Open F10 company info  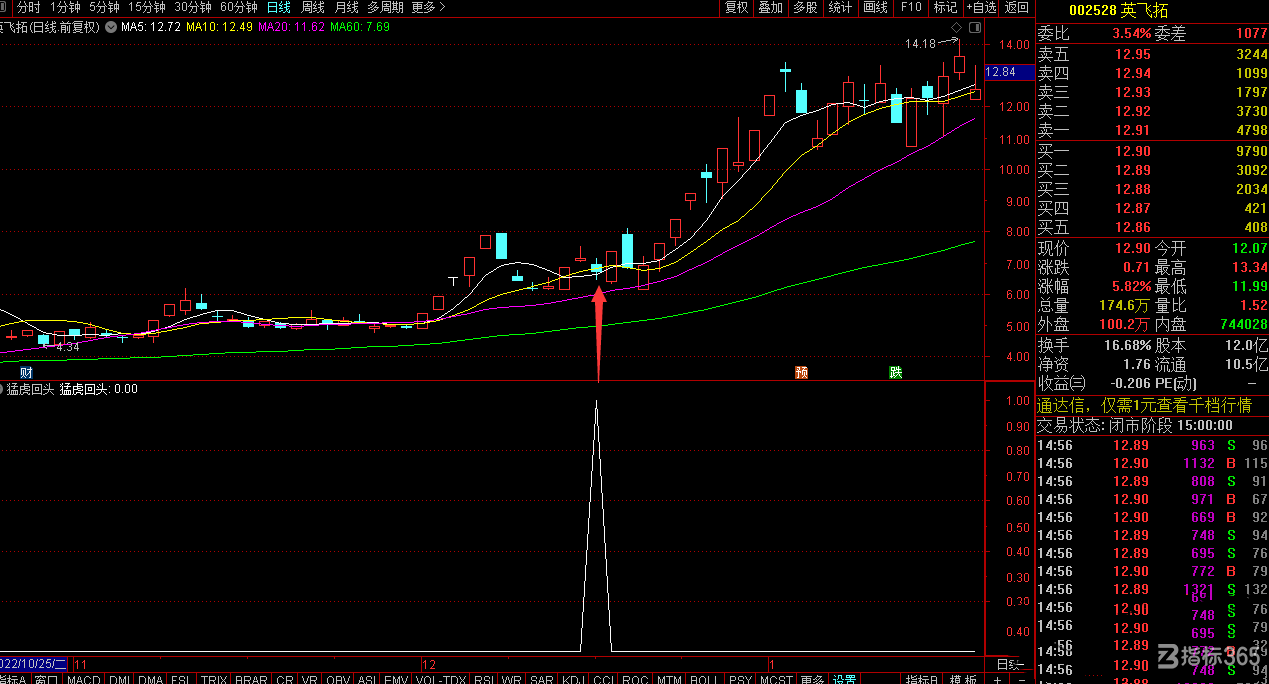pyautogui.click(x=911, y=7)
